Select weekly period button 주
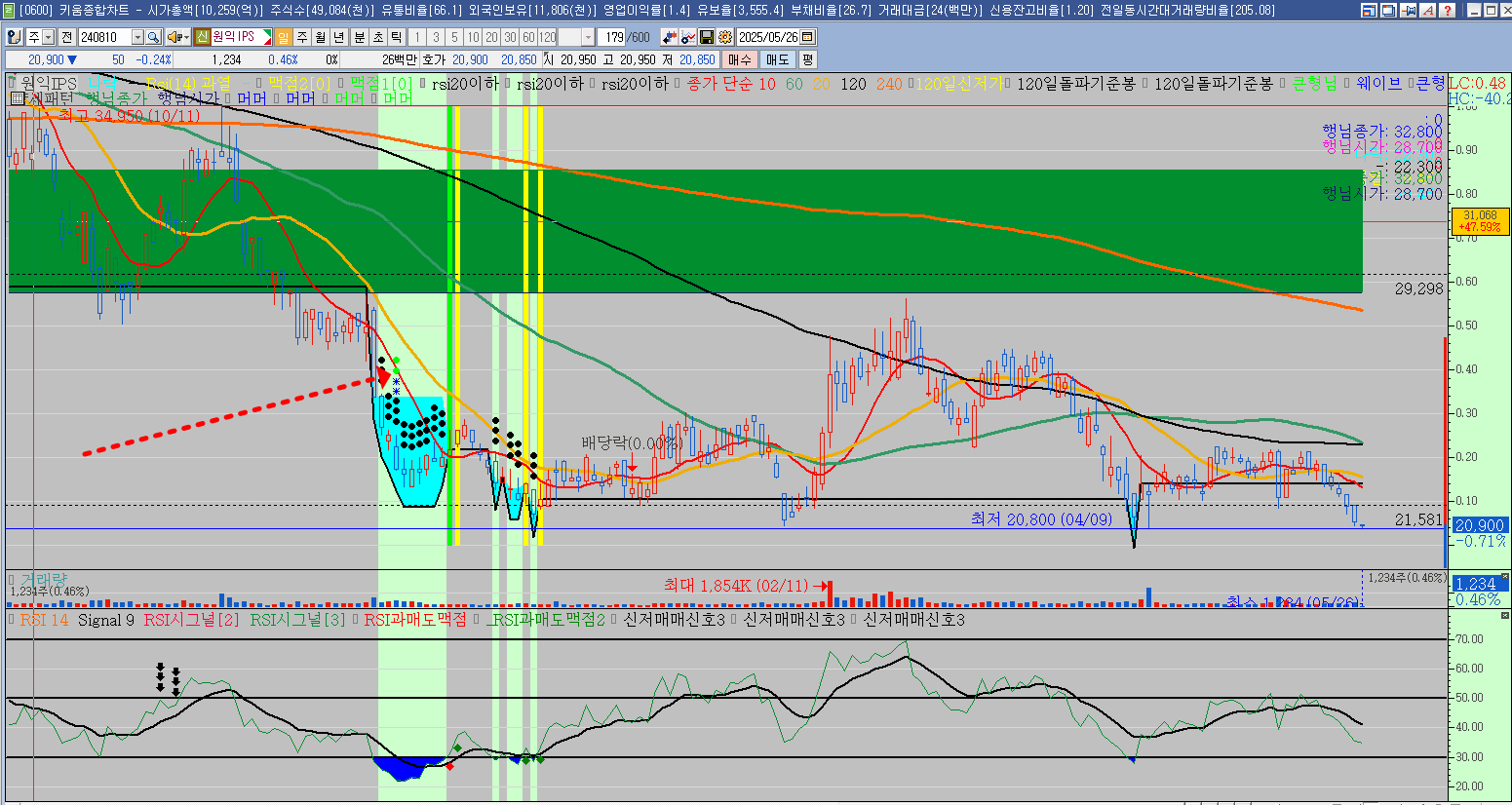The height and width of the screenshot is (805, 1512). [x=301, y=37]
